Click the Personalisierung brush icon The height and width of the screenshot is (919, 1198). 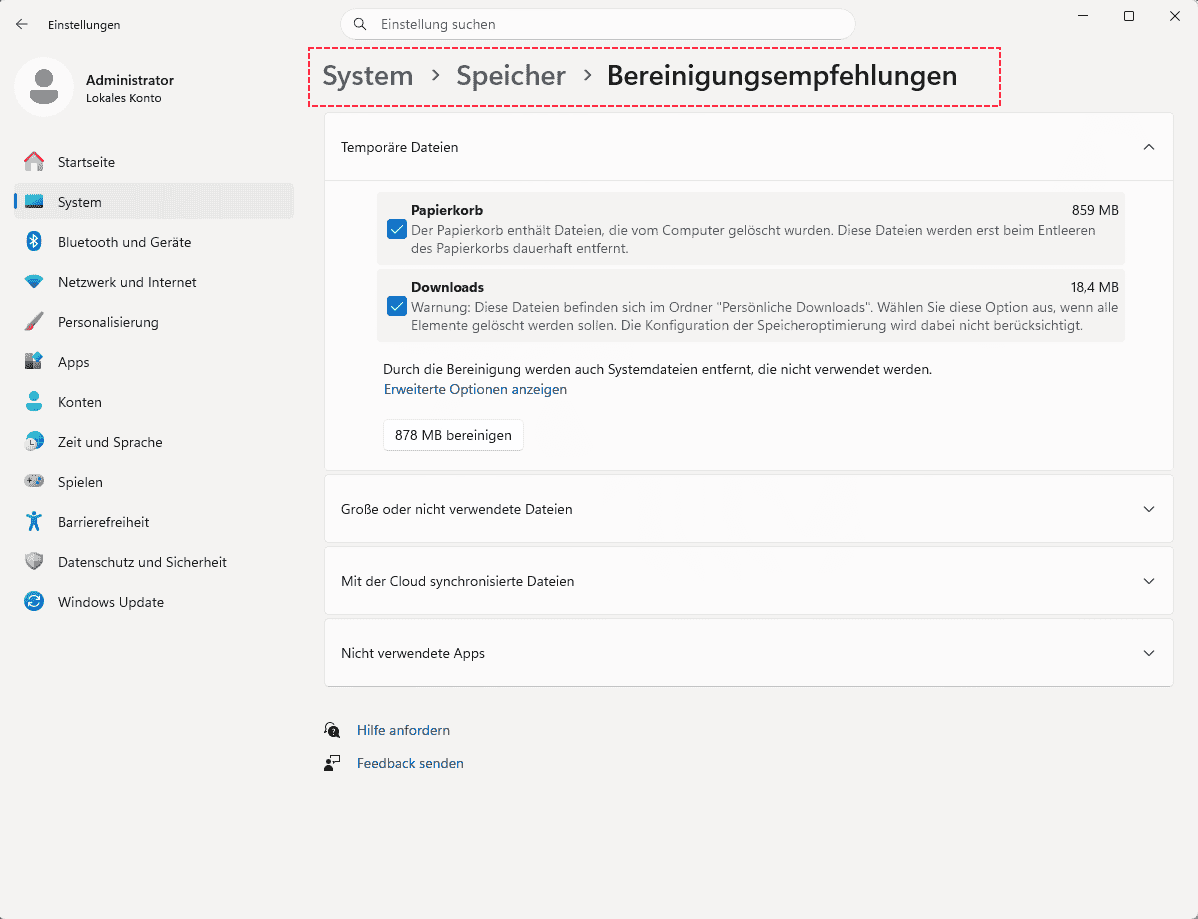tap(34, 322)
